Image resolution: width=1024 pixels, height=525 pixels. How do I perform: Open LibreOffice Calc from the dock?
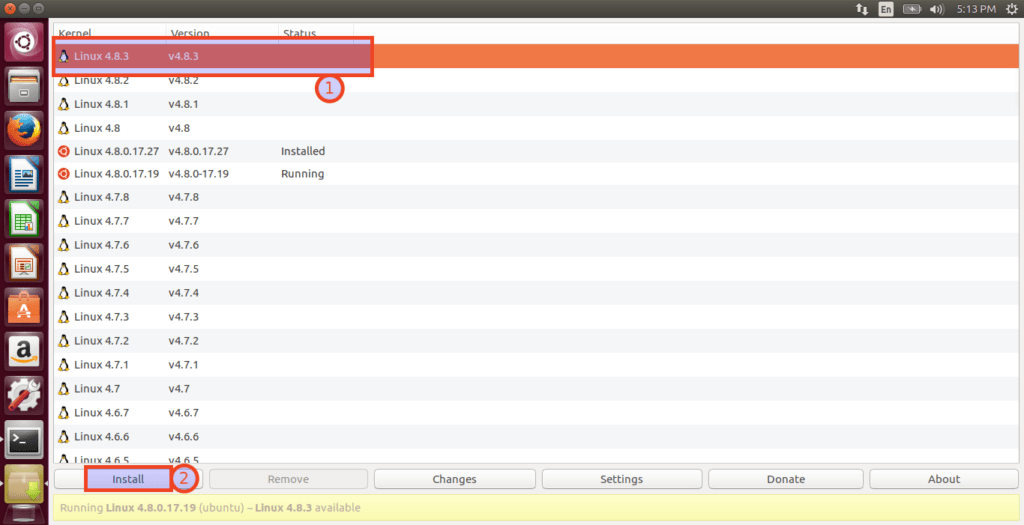click(24, 218)
